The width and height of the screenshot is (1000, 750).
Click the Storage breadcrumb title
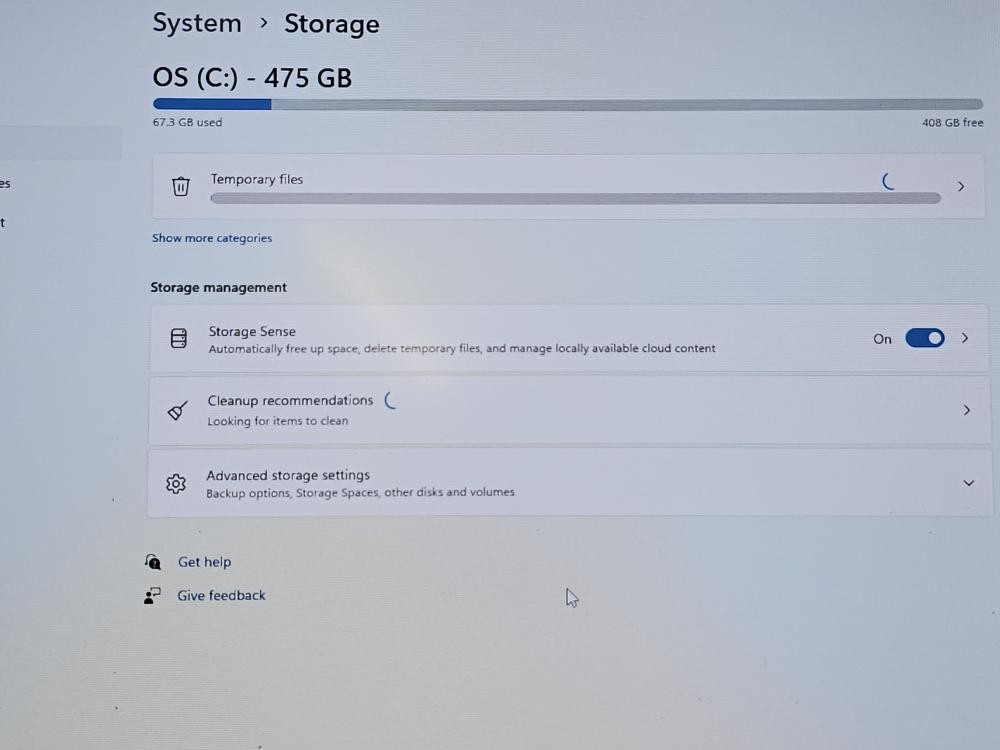(x=332, y=24)
